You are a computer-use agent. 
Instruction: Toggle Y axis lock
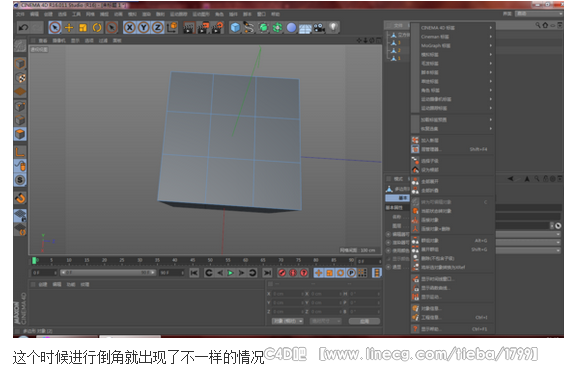(144, 27)
